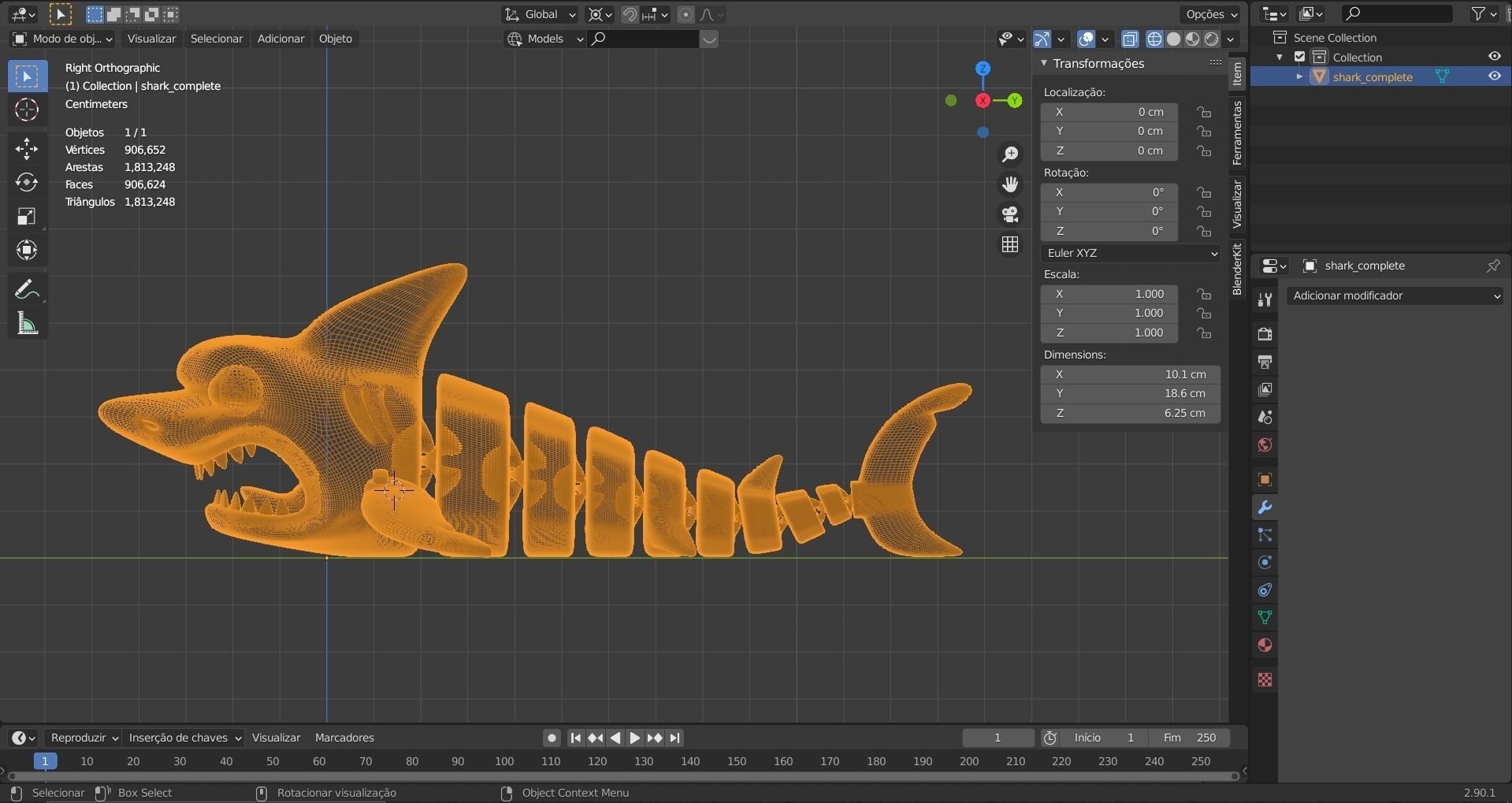Image resolution: width=1512 pixels, height=803 pixels.
Task: Switch to wireframe viewport shading
Action: tap(1154, 39)
